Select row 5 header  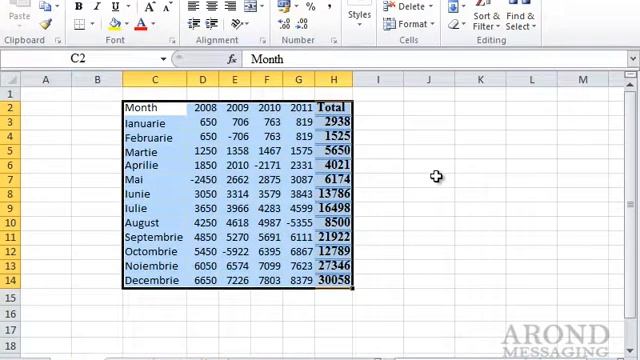(10, 151)
